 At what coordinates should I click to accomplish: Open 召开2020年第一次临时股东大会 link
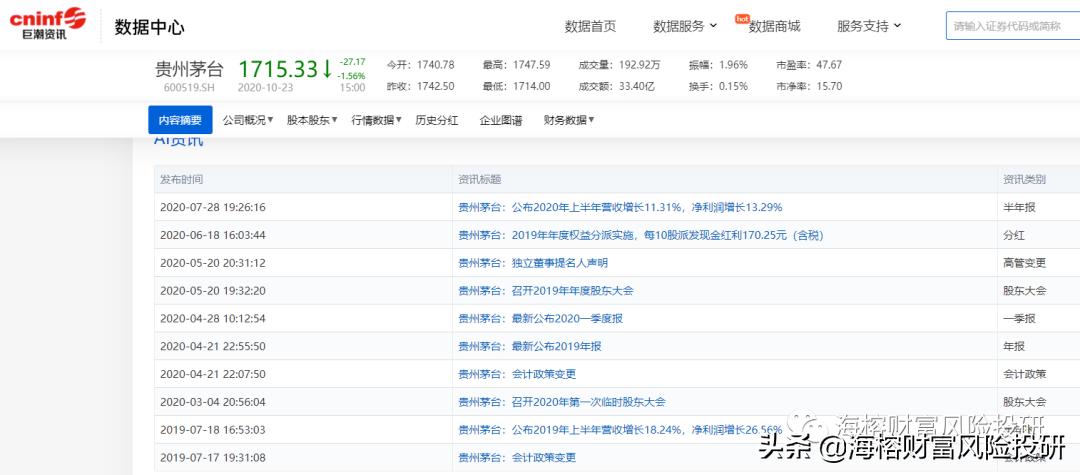pyautogui.click(x=561, y=402)
